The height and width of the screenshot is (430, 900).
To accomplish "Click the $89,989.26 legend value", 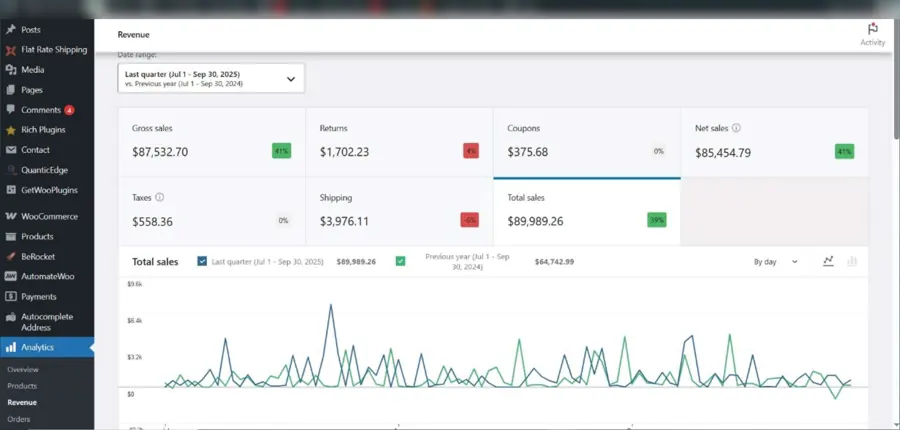I will (x=356, y=262).
